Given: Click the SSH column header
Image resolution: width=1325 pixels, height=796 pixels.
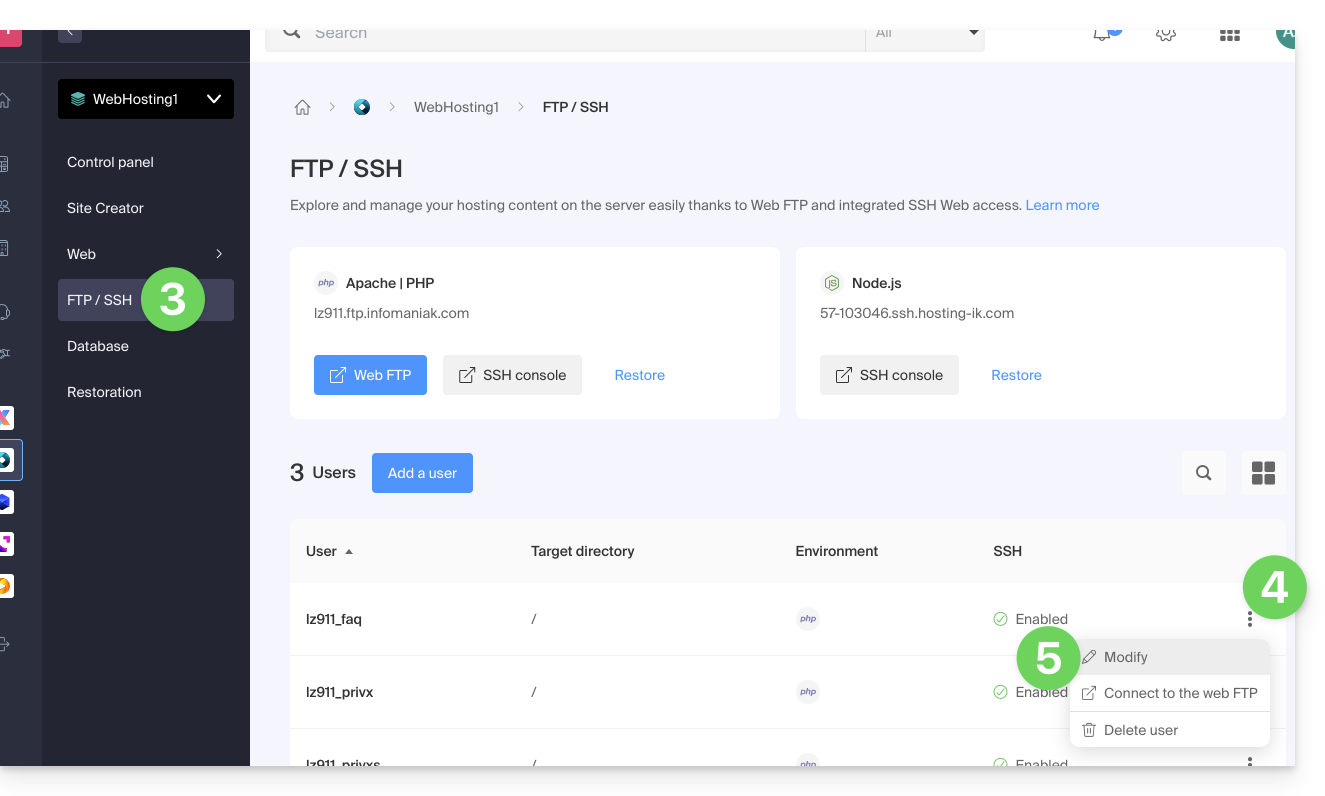Looking at the screenshot, I should 1007,551.
